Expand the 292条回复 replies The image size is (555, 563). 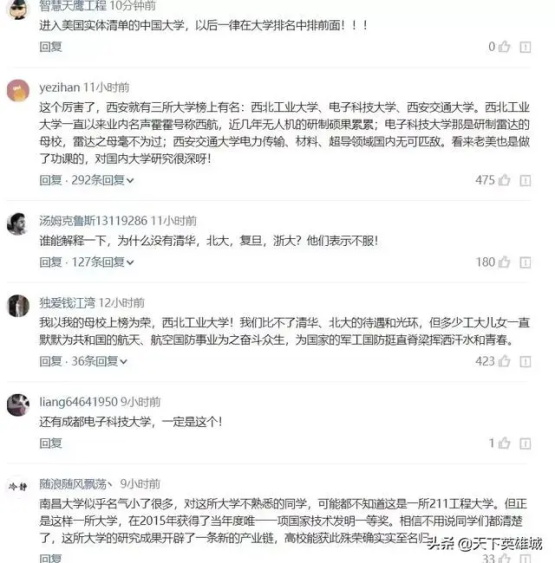103,180
